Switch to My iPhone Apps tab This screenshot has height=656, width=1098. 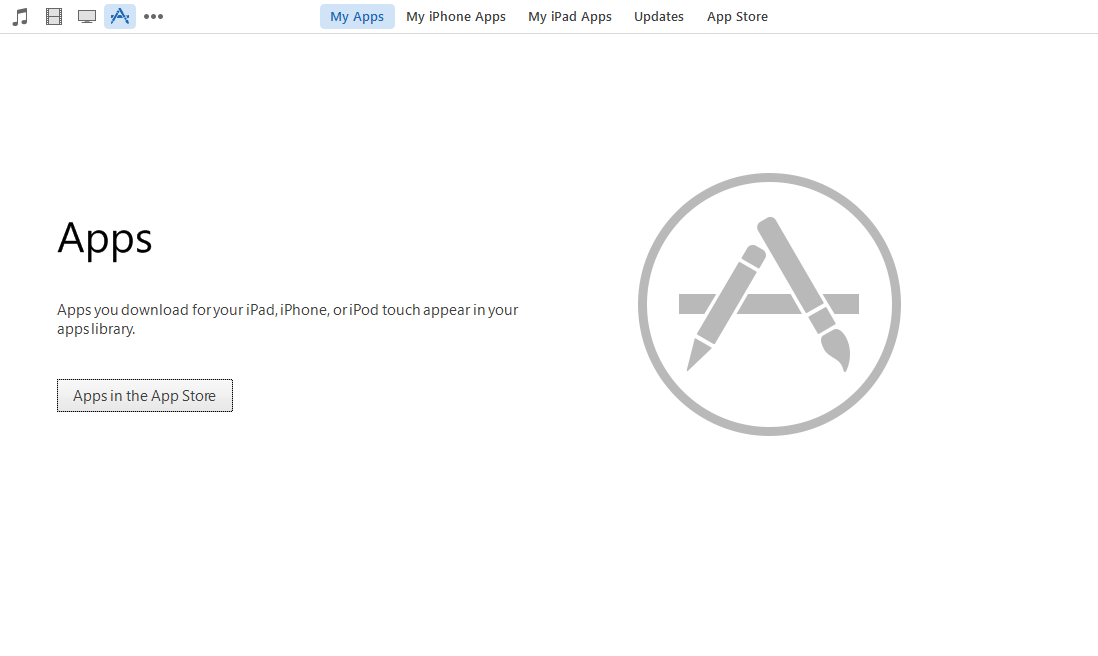coord(456,16)
